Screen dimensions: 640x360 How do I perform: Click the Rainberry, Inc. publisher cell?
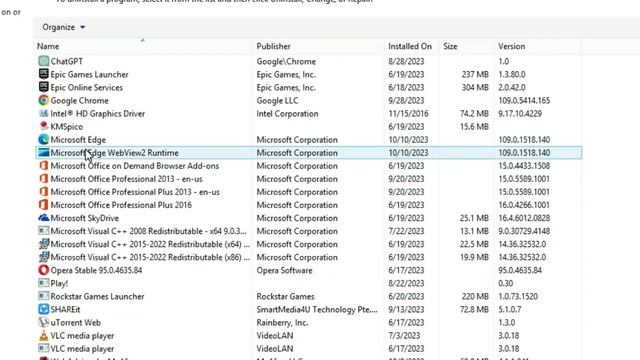click(282, 322)
